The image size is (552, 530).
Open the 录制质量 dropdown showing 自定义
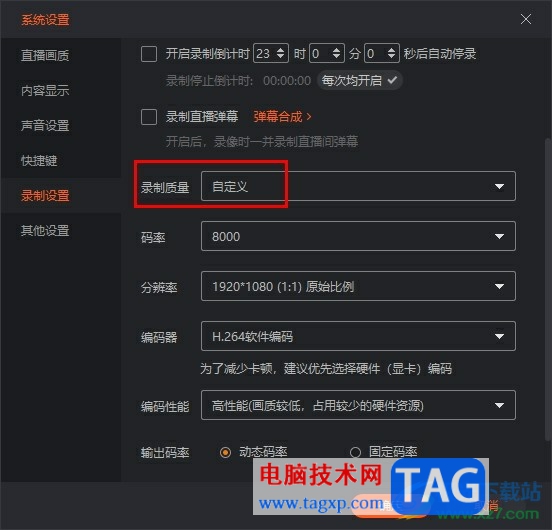pos(358,186)
